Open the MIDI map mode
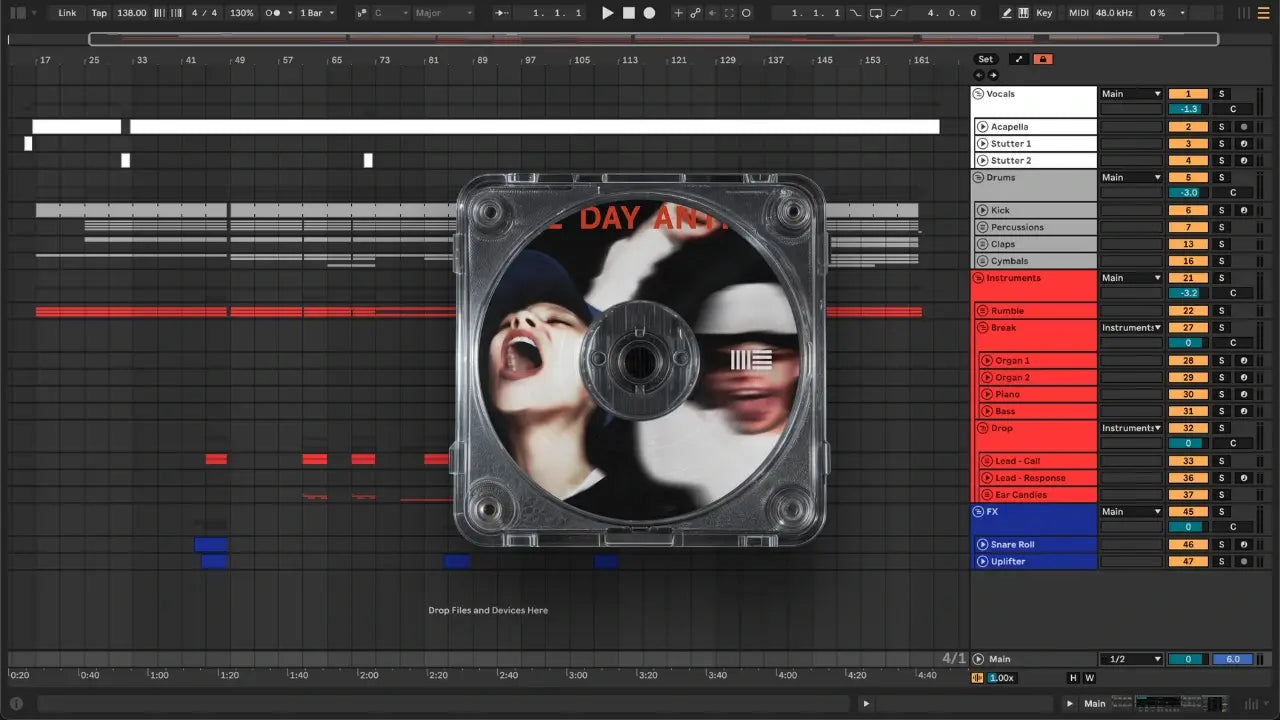 1078,13
